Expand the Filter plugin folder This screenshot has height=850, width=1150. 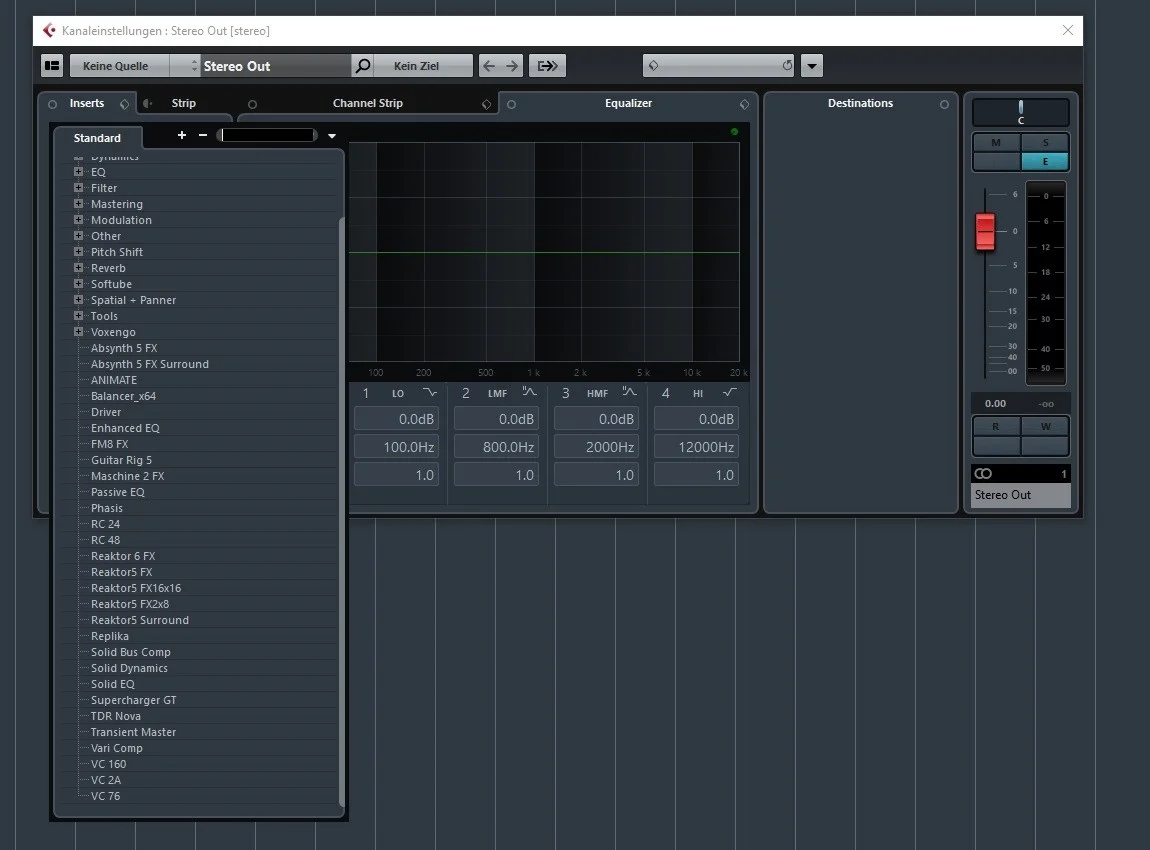[78, 188]
